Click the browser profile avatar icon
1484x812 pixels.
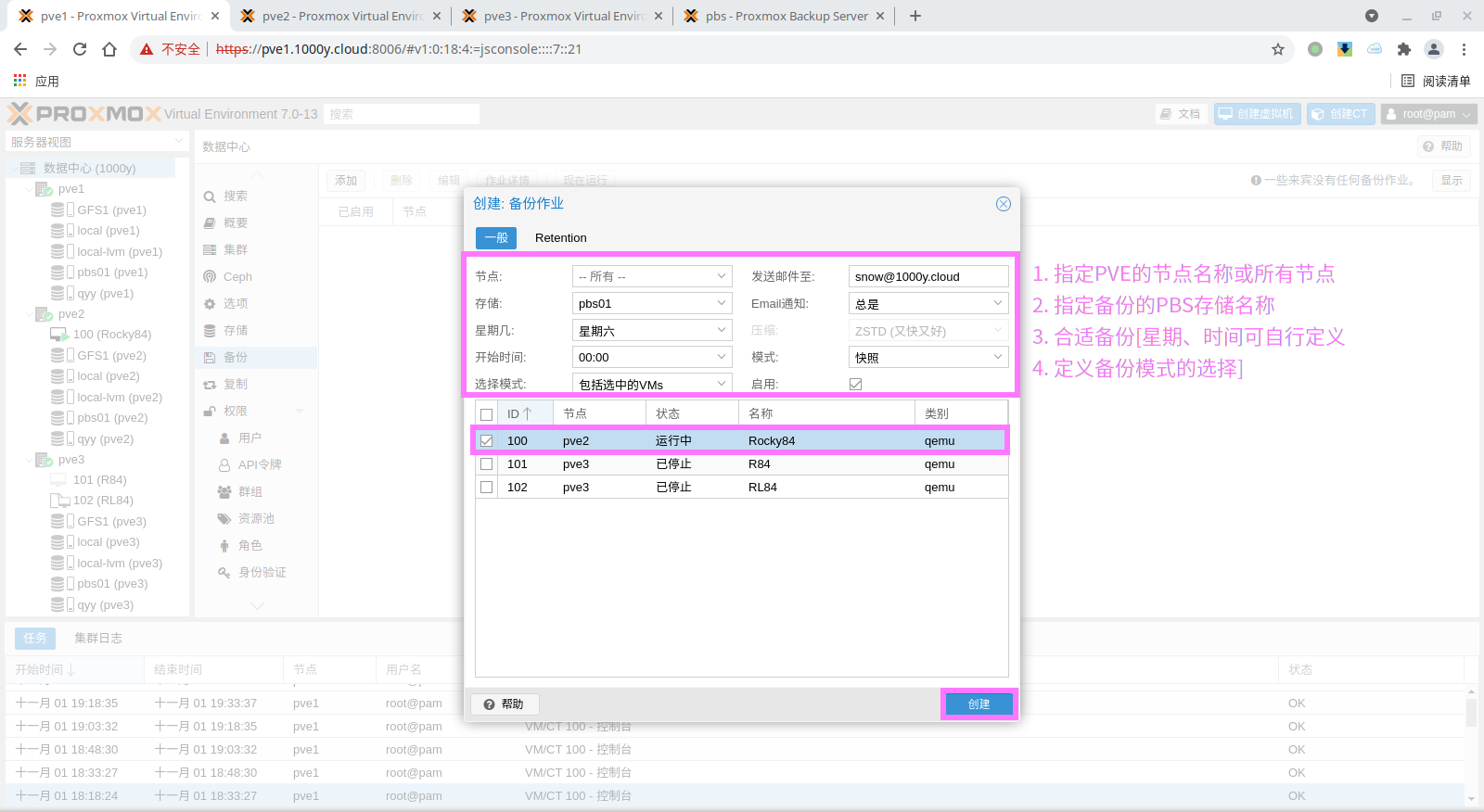coord(1434,49)
